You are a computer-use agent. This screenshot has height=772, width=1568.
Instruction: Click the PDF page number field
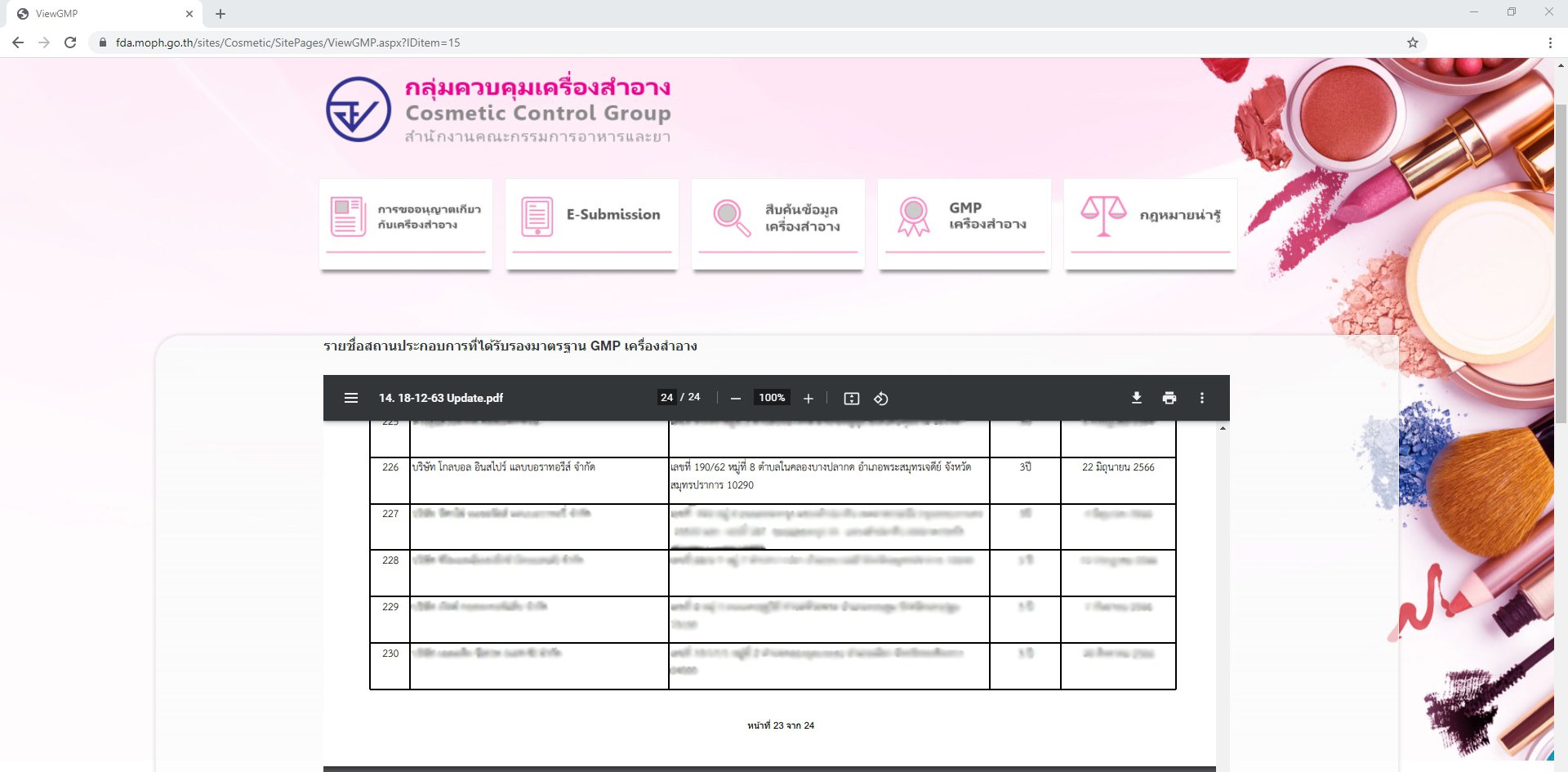point(666,398)
